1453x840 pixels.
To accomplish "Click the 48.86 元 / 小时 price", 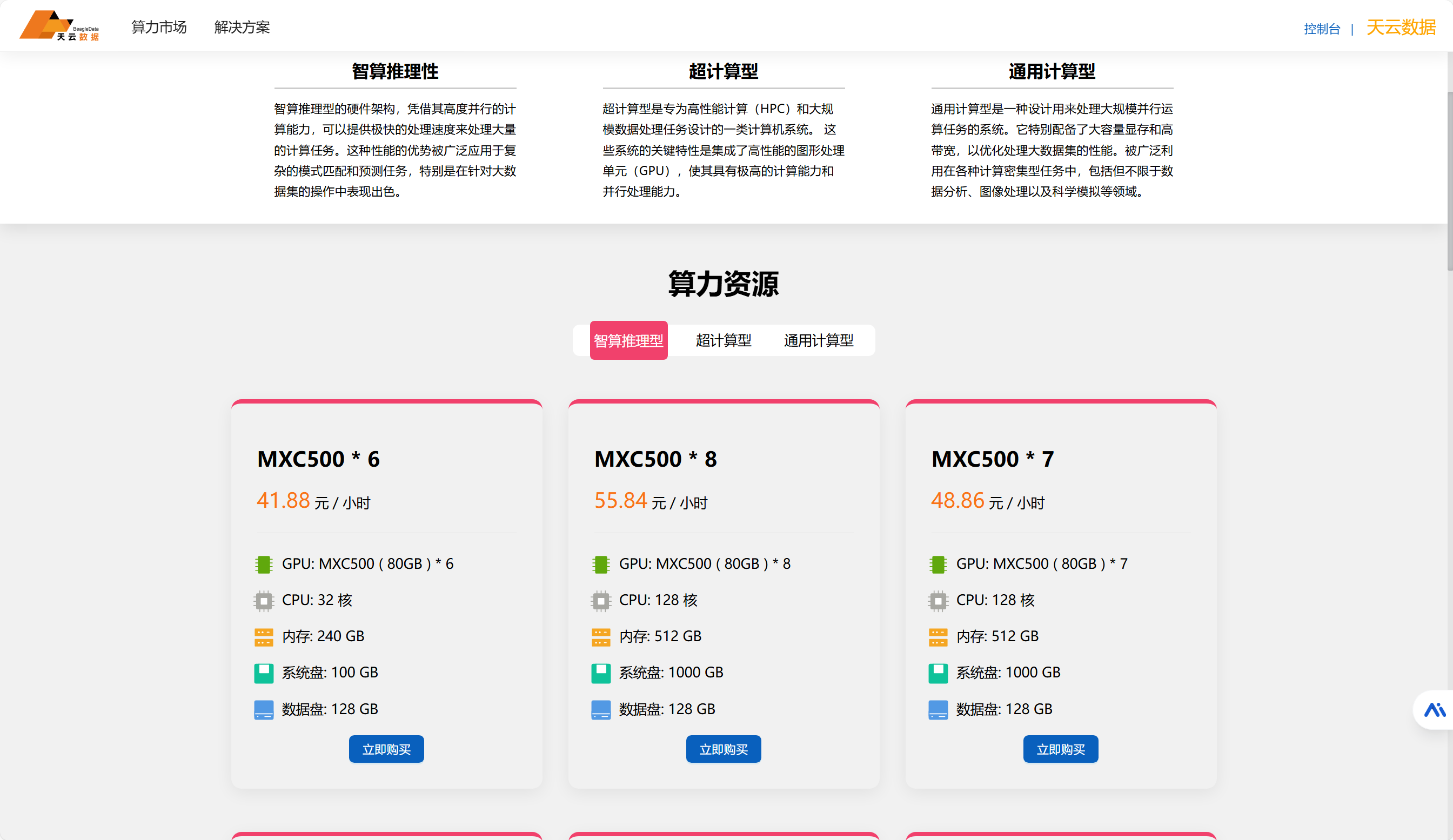I will [988, 500].
